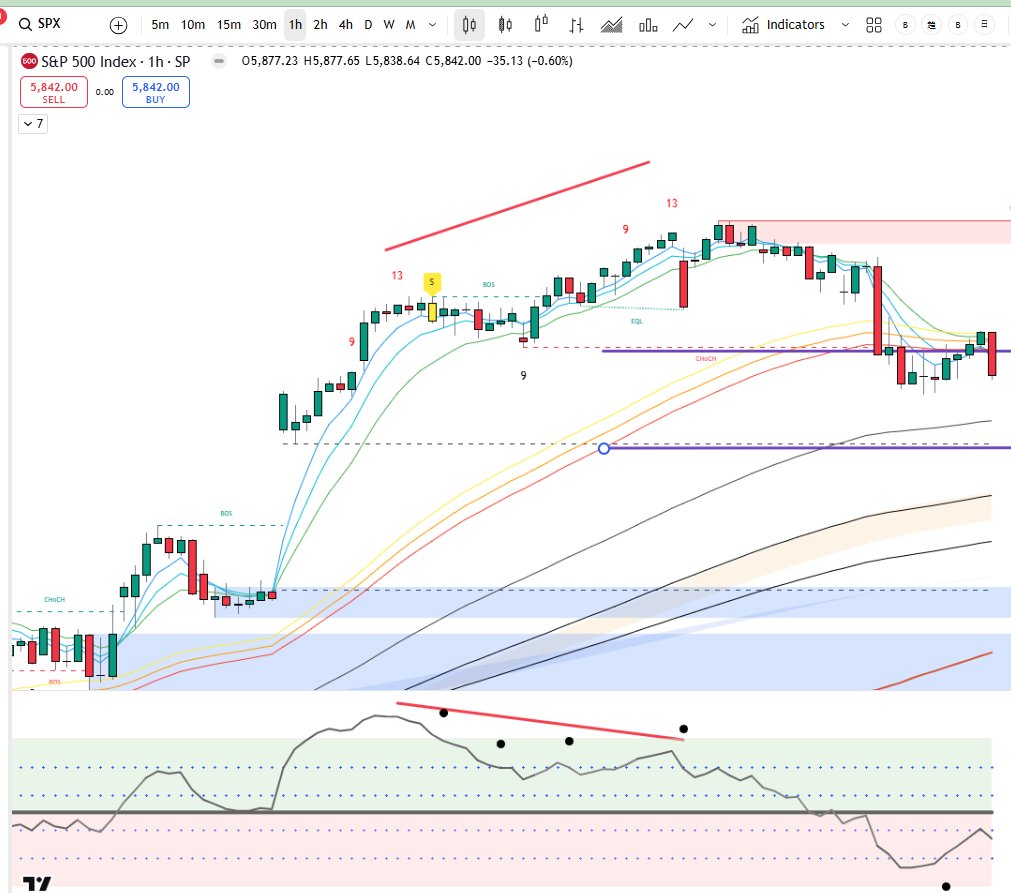Expand the collapsed indicators legend showing 7
Image resolution: width=1011 pixels, height=893 pixels.
[x=33, y=123]
